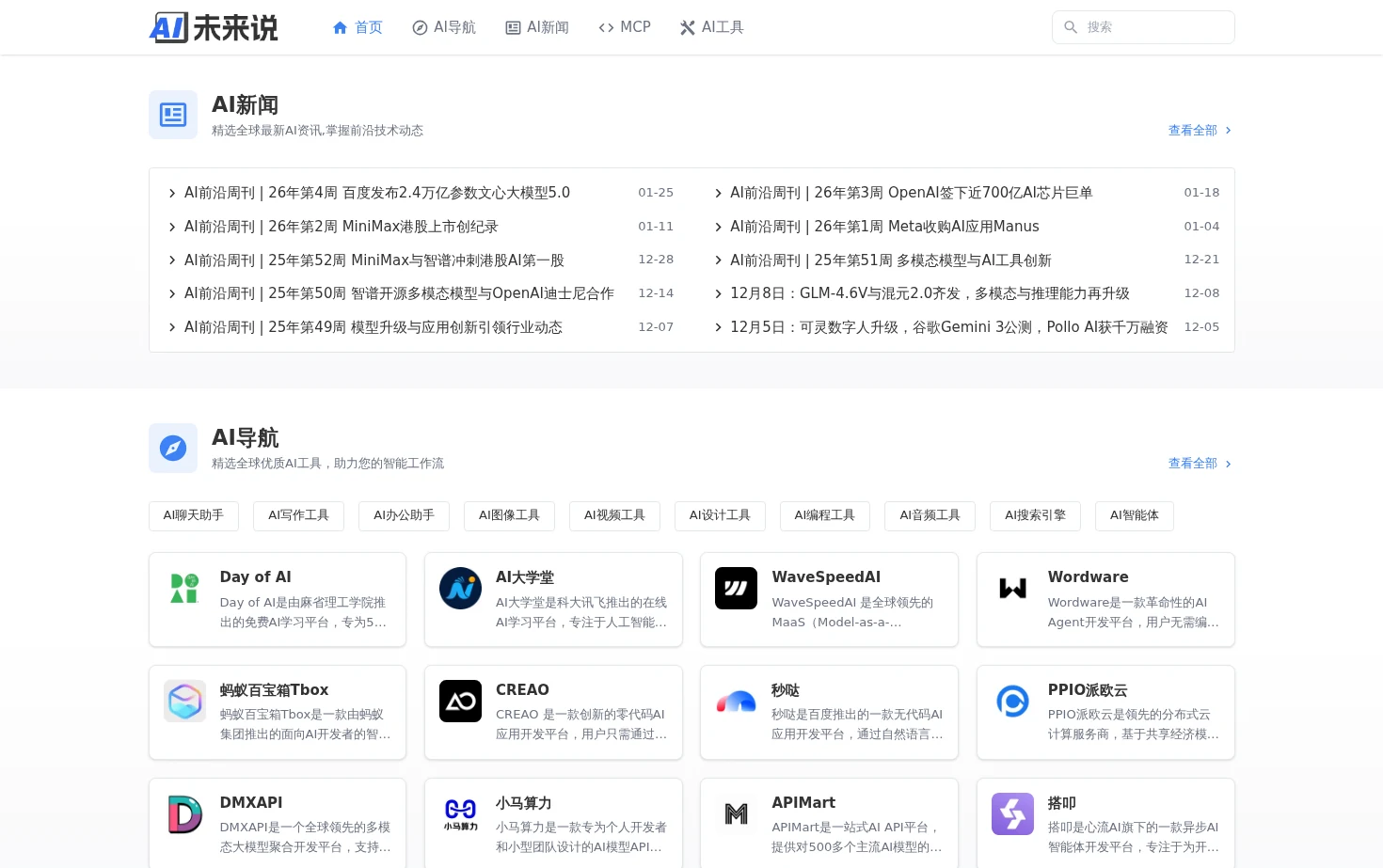The width and height of the screenshot is (1383, 868).
Task: Go to 首页 in the navigation bar
Action: [x=358, y=28]
